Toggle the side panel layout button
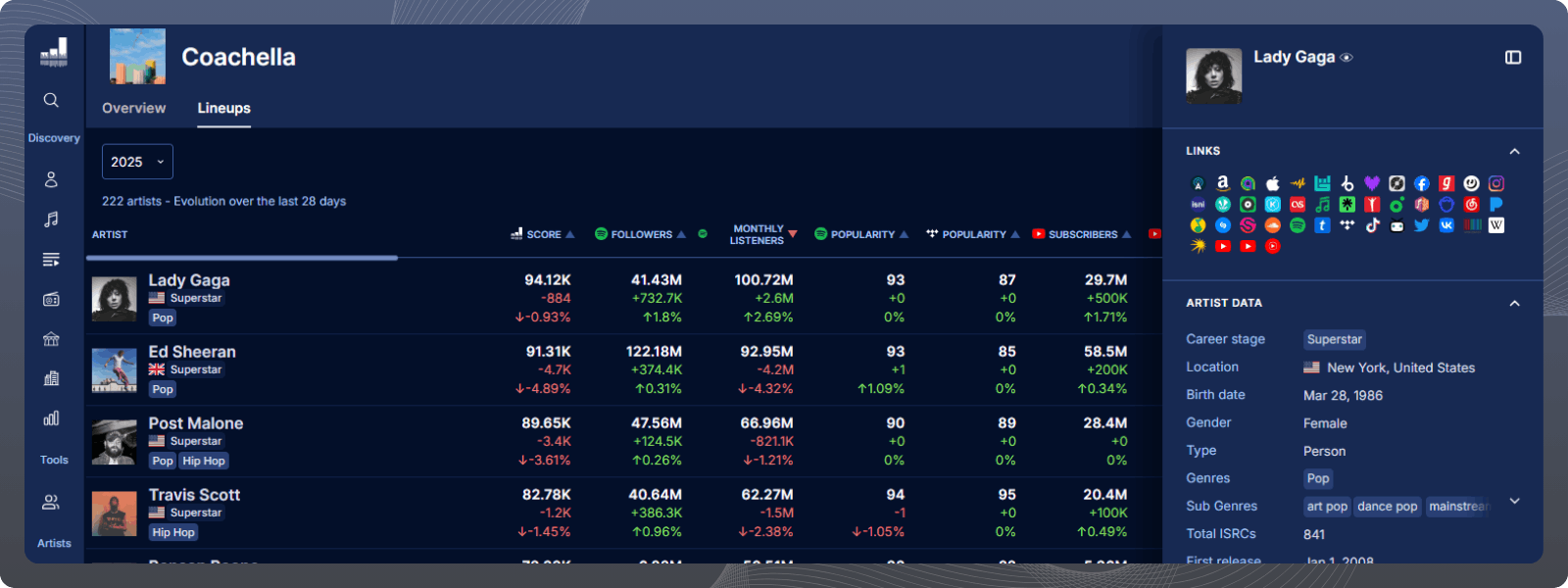This screenshot has height=588, width=1568. 1513,58
